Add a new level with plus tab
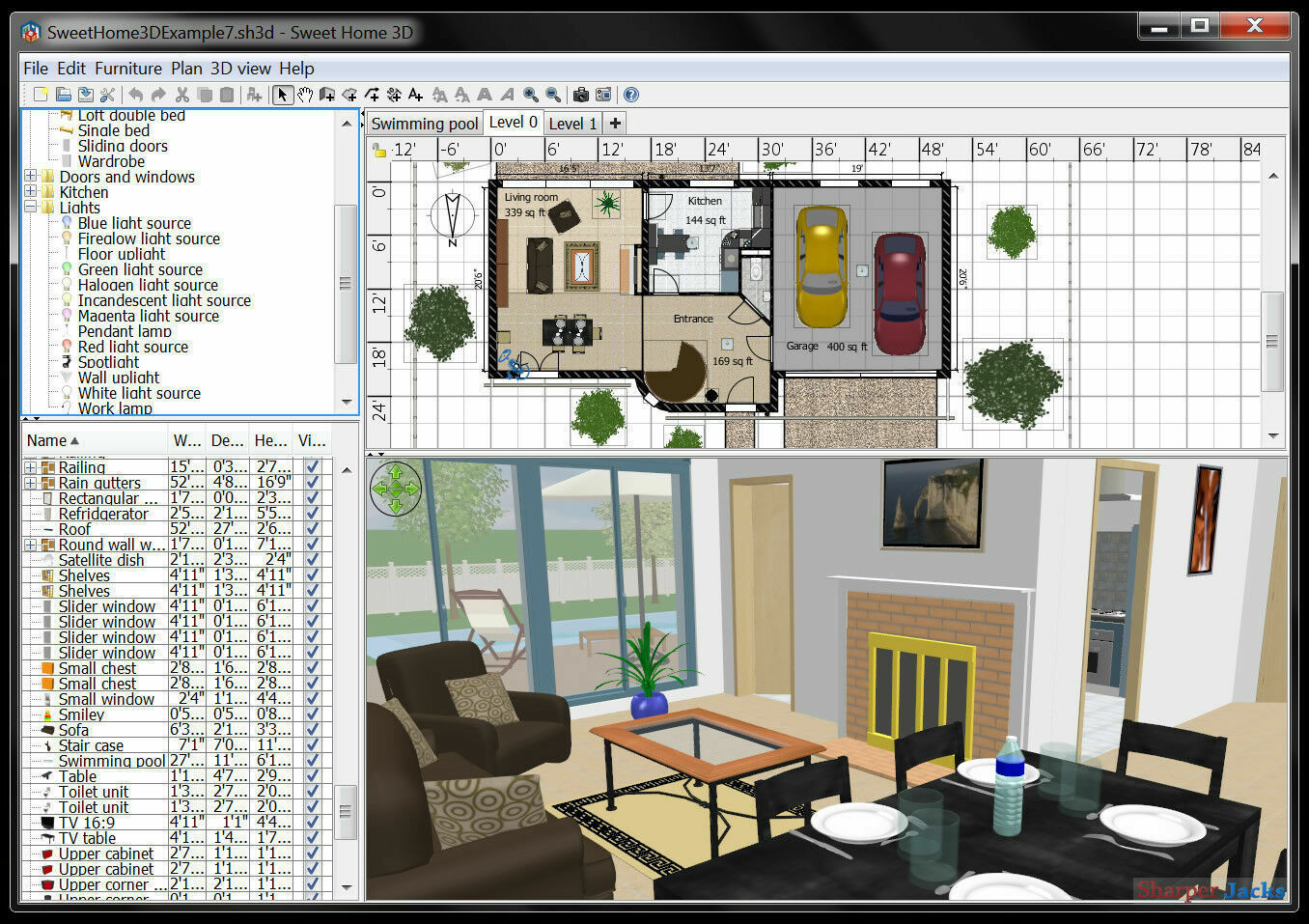The height and width of the screenshot is (924, 1309). tap(615, 123)
